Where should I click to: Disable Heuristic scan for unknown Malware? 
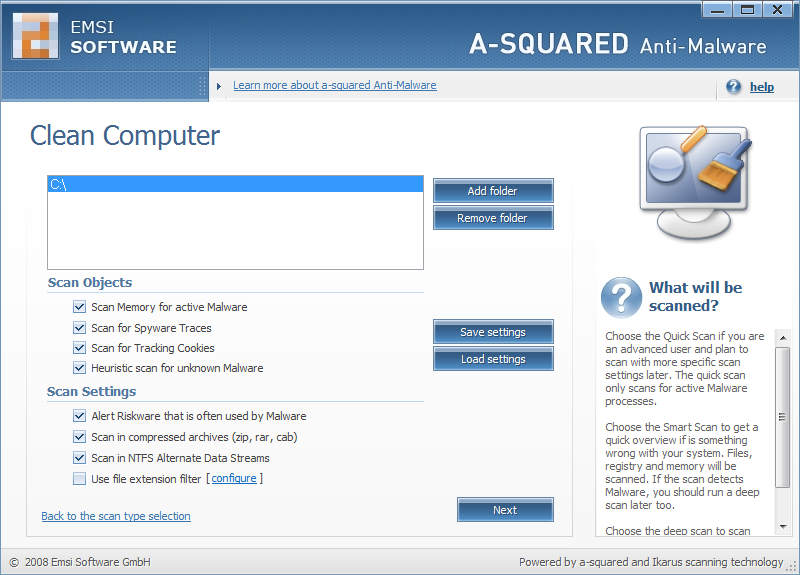pyautogui.click(x=79, y=368)
